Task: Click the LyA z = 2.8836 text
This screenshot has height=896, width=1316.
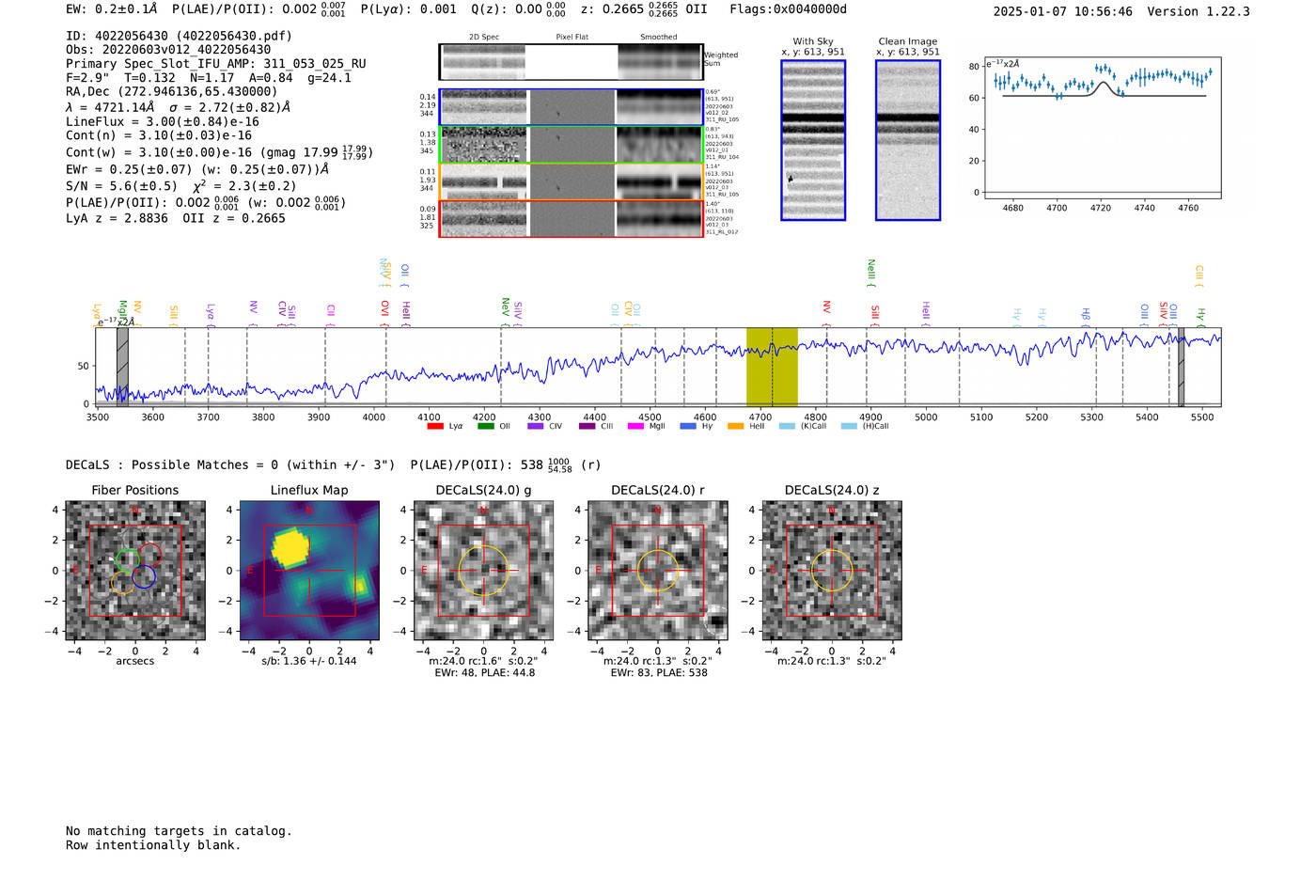Action: [117, 218]
